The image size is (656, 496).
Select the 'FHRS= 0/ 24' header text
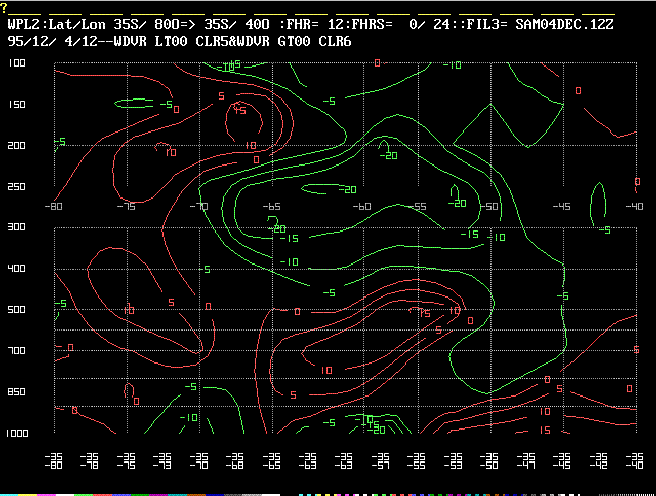[x=400, y=24]
